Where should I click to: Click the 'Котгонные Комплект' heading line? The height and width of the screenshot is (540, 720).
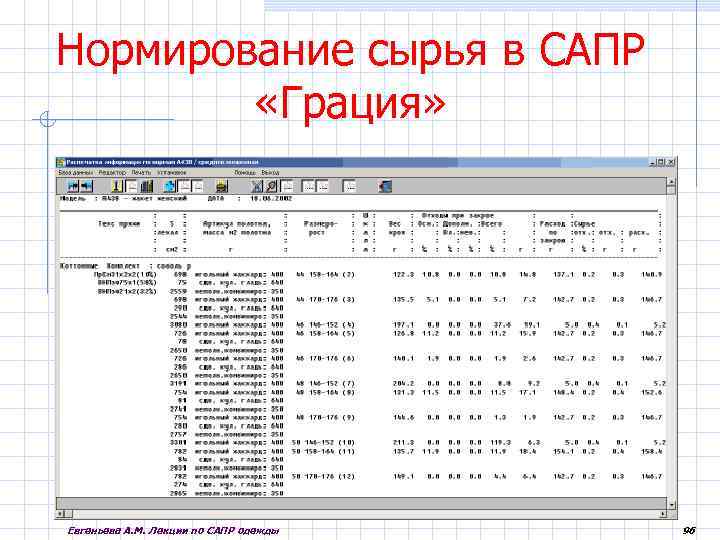tap(125, 266)
